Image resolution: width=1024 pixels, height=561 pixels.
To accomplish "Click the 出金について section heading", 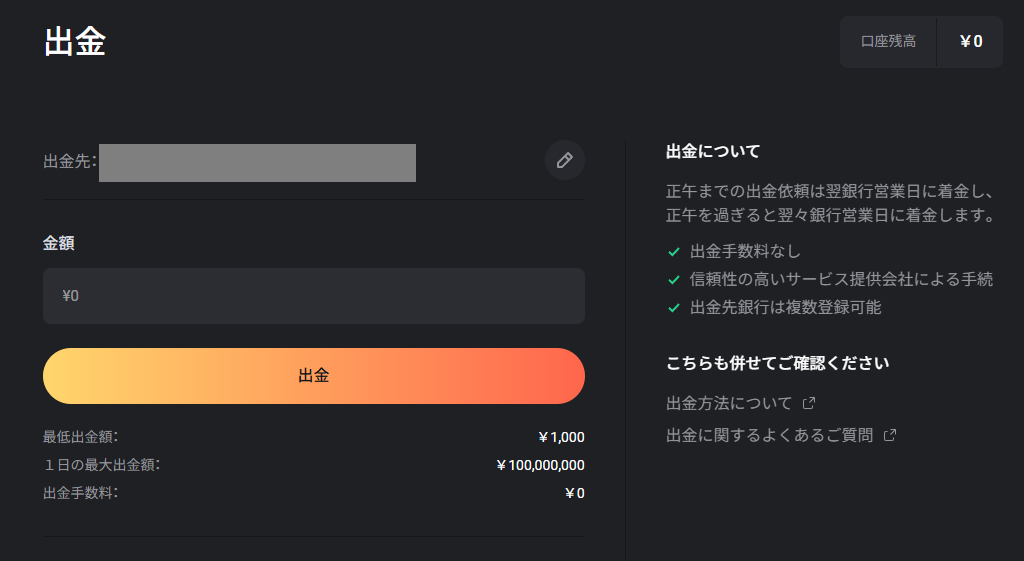I will tap(713, 152).
